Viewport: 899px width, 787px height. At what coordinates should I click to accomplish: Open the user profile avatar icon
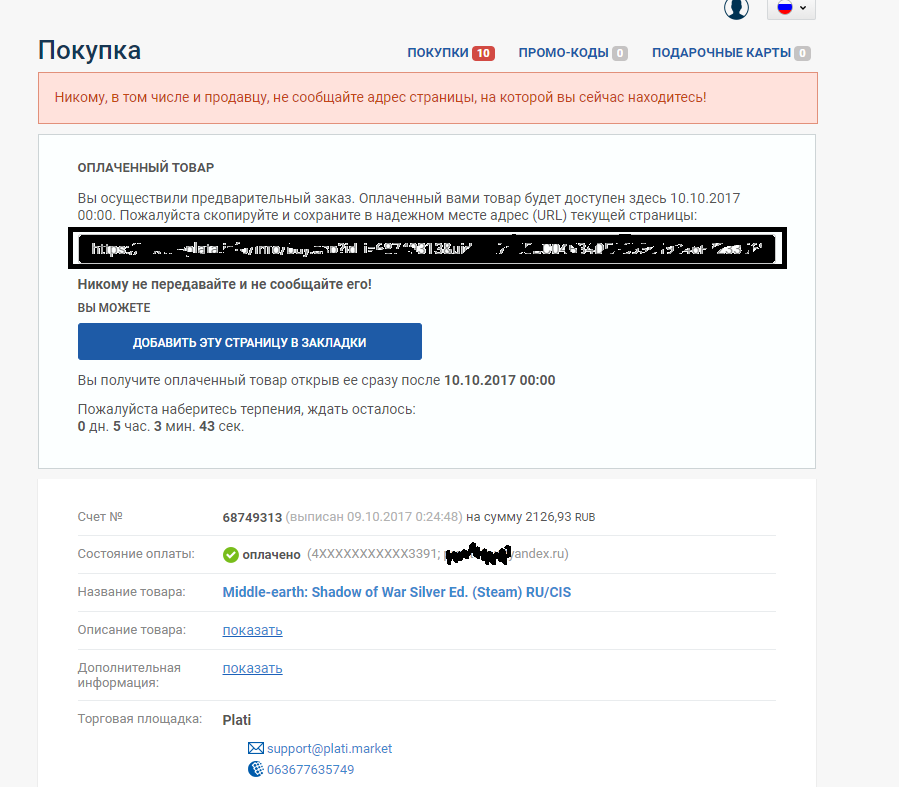pyautogui.click(x=736, y=9)
